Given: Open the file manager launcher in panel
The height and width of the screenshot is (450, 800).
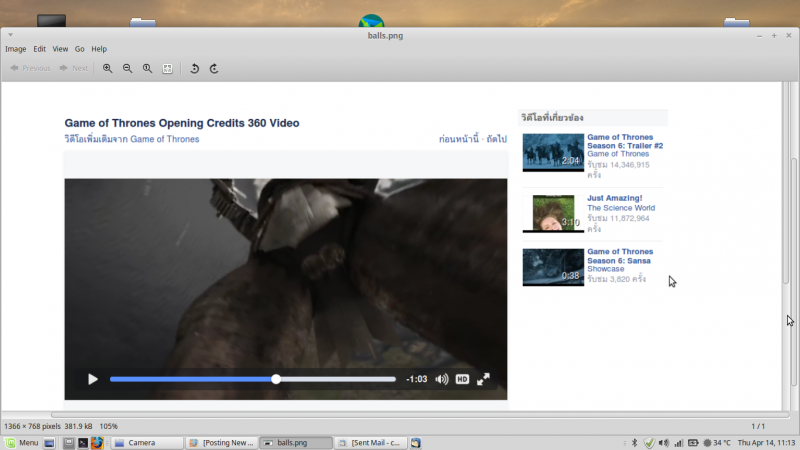Looking at the screenshot, I should [68, 443].
